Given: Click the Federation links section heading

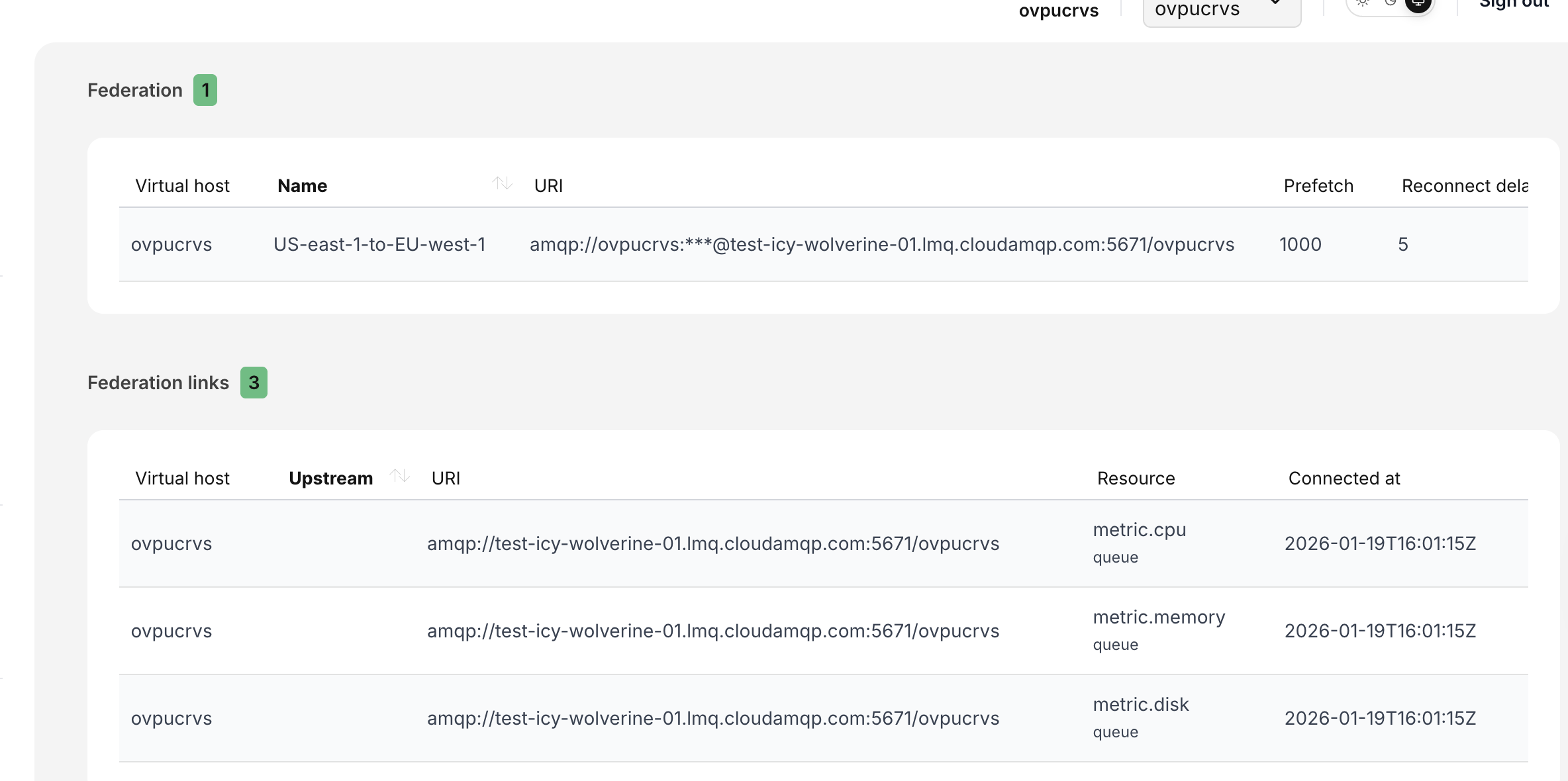Looking at the screenshot, I should point(158,383).
